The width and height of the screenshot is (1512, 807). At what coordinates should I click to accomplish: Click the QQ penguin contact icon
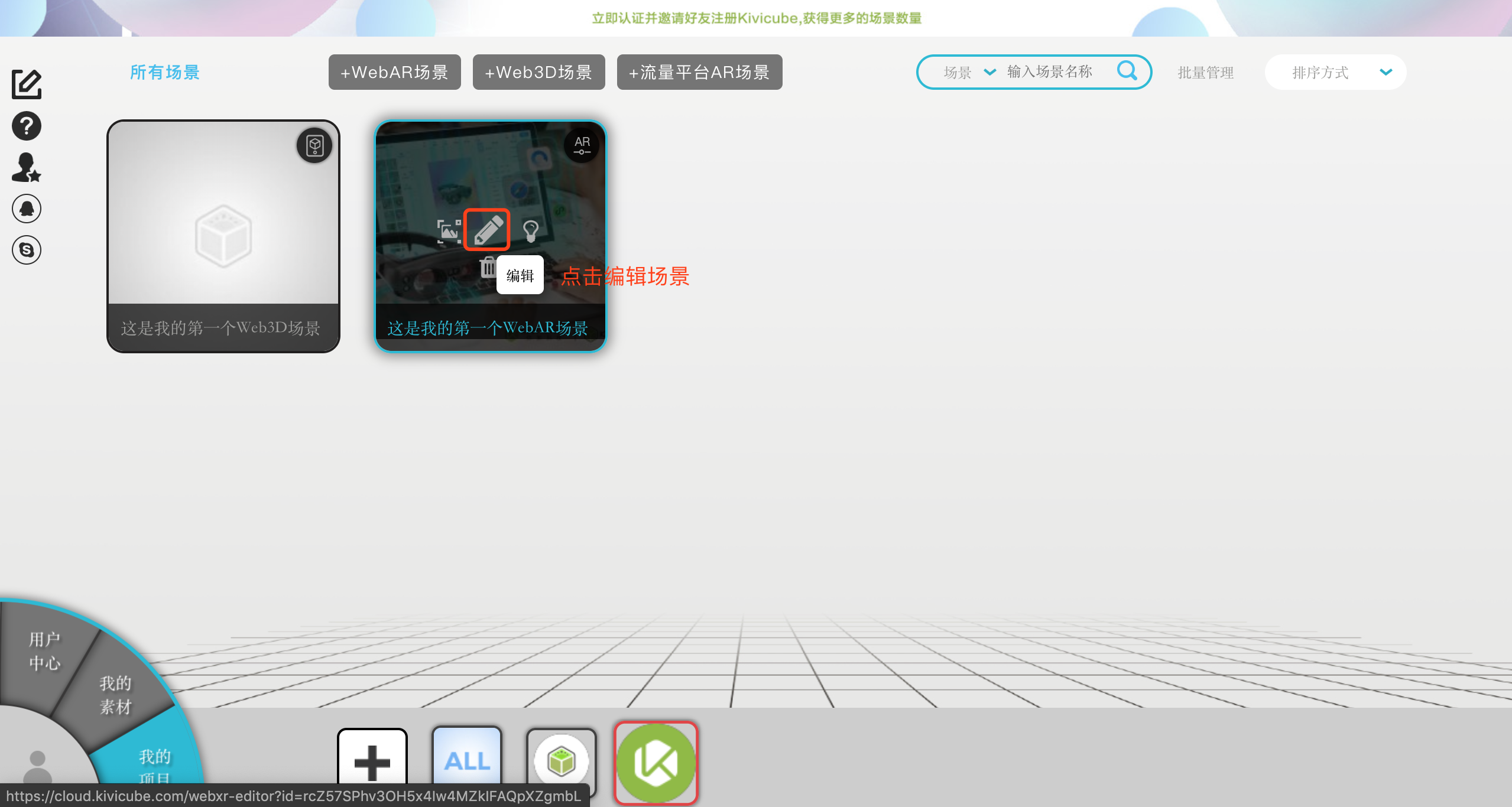pos(27,209)
